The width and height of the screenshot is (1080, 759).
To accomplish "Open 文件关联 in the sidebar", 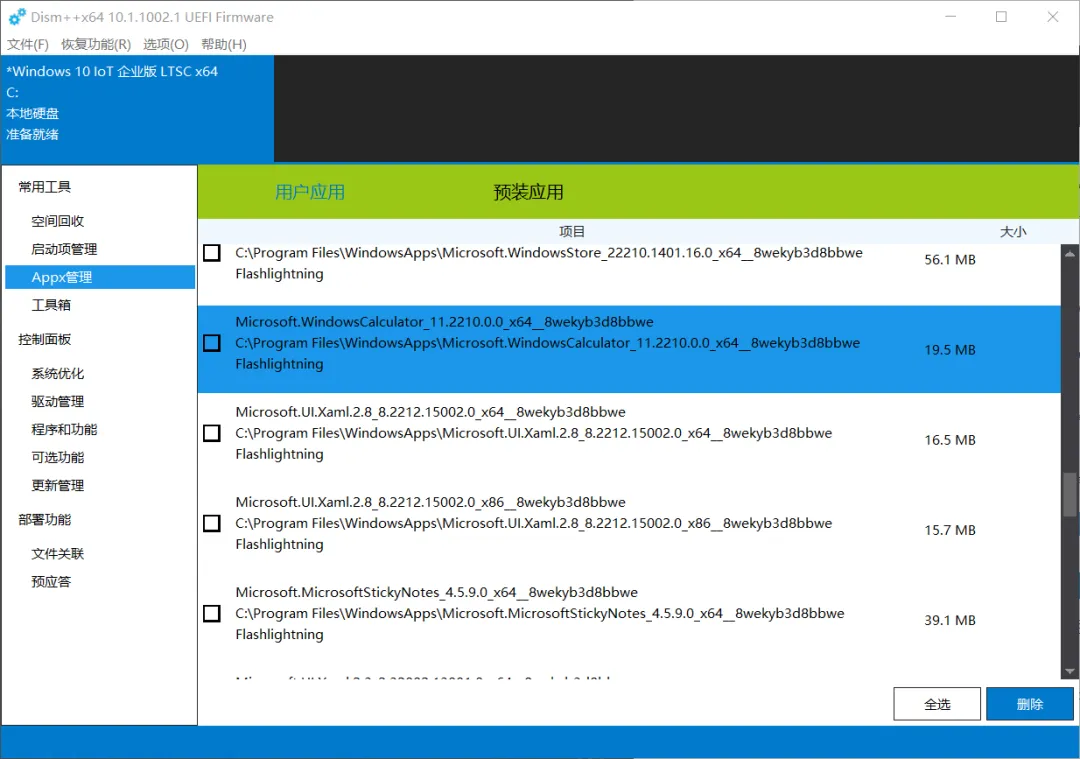I will pos(58,554).
